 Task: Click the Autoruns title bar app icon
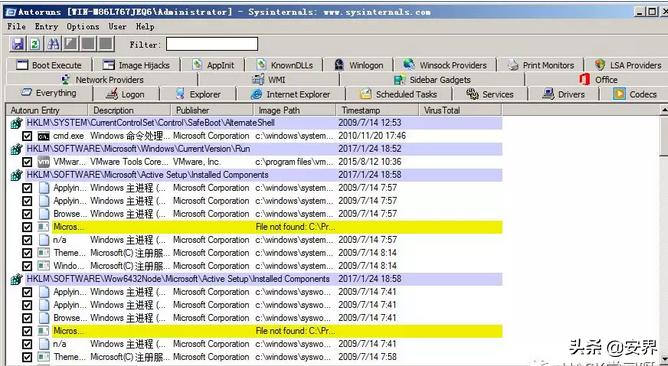click(10, 12)
